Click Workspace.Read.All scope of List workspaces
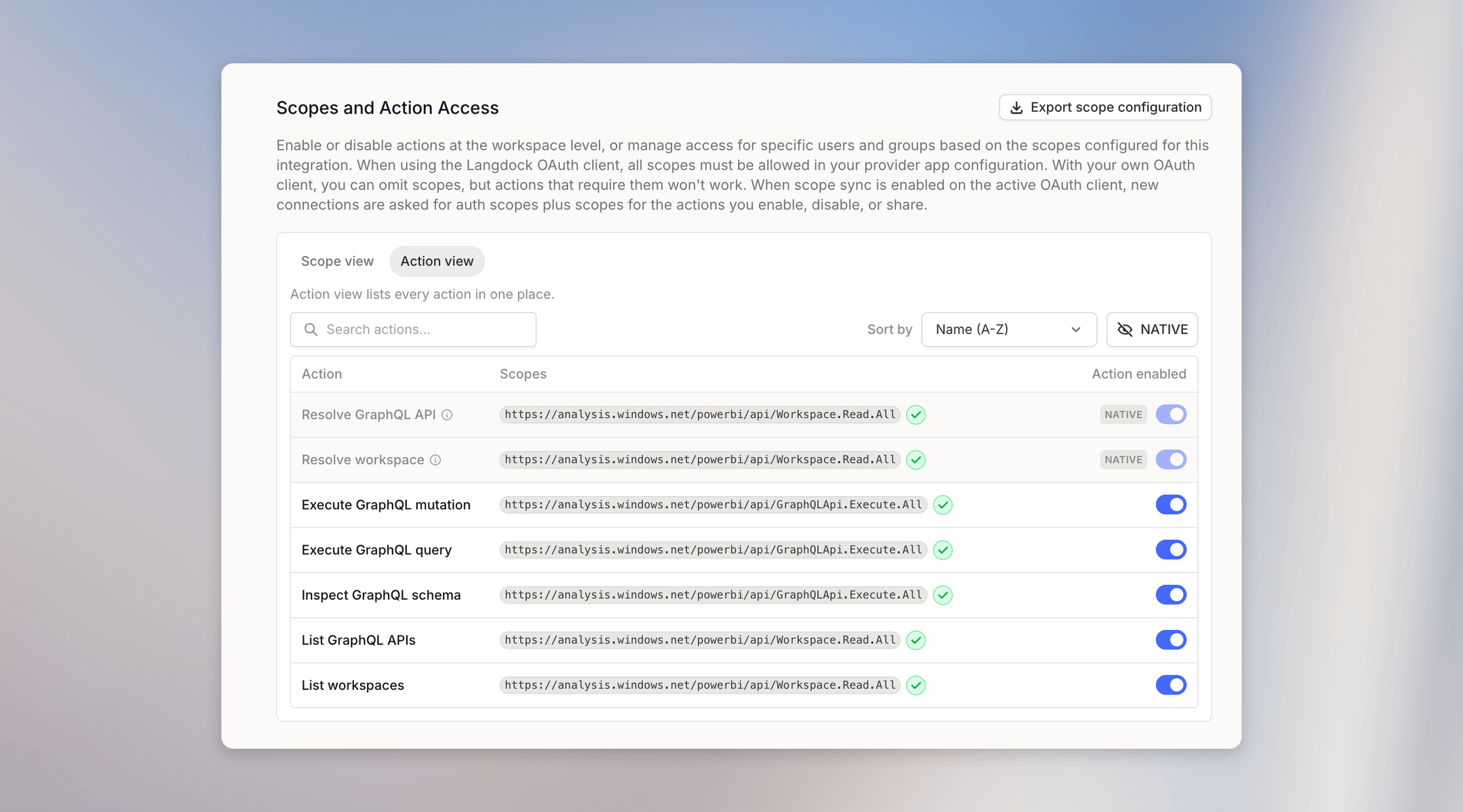This screenshot has height=812, width=1463. pyautogui.click(x=700, y=685)
